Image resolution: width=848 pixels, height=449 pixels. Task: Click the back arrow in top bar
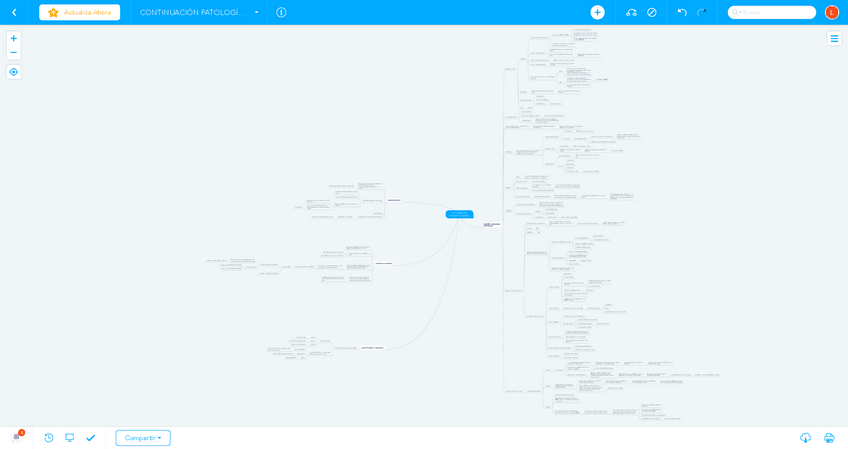[x=14, y=12]
